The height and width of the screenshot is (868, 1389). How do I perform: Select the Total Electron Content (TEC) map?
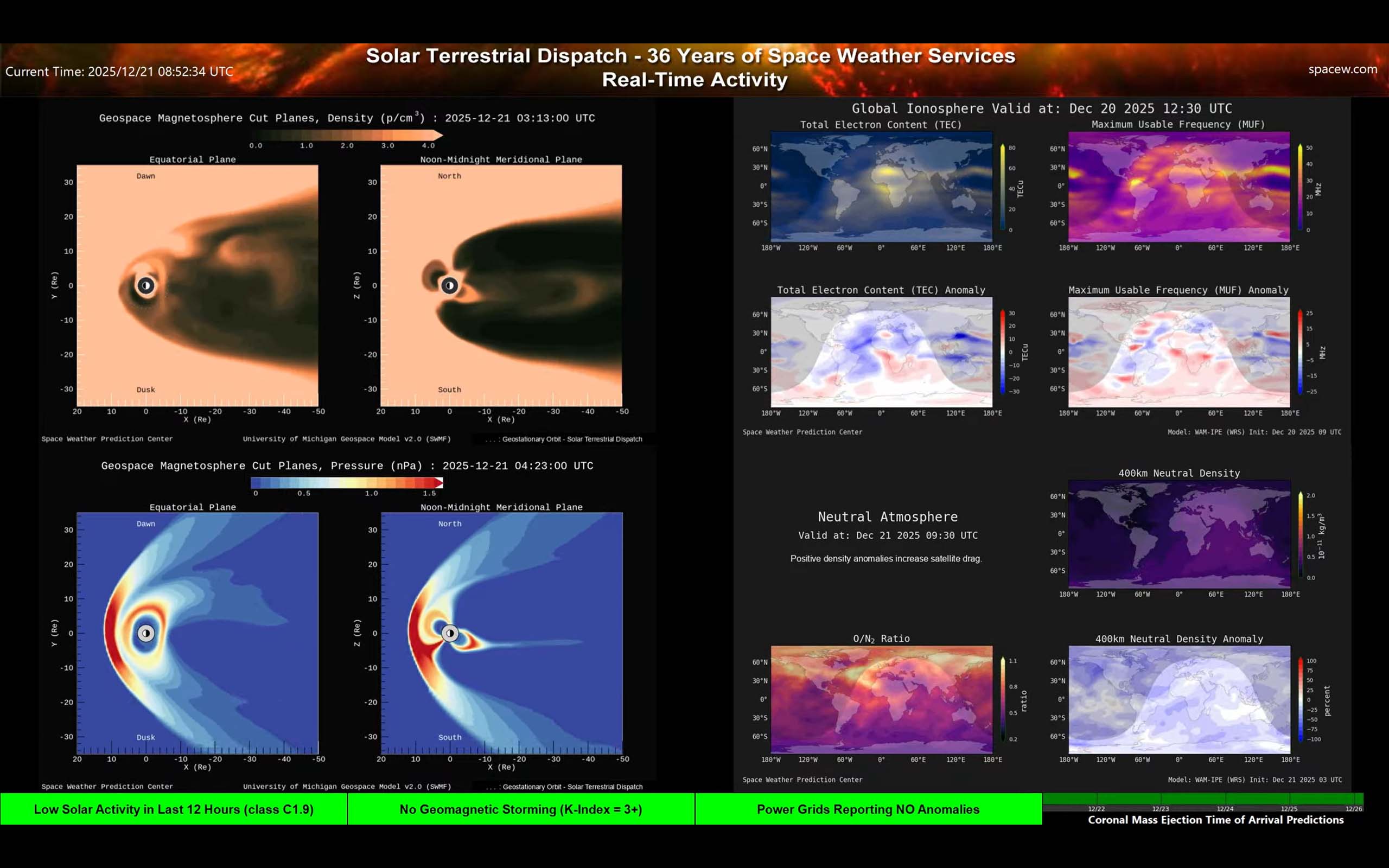pyautogui.click(x=881, y=188)
